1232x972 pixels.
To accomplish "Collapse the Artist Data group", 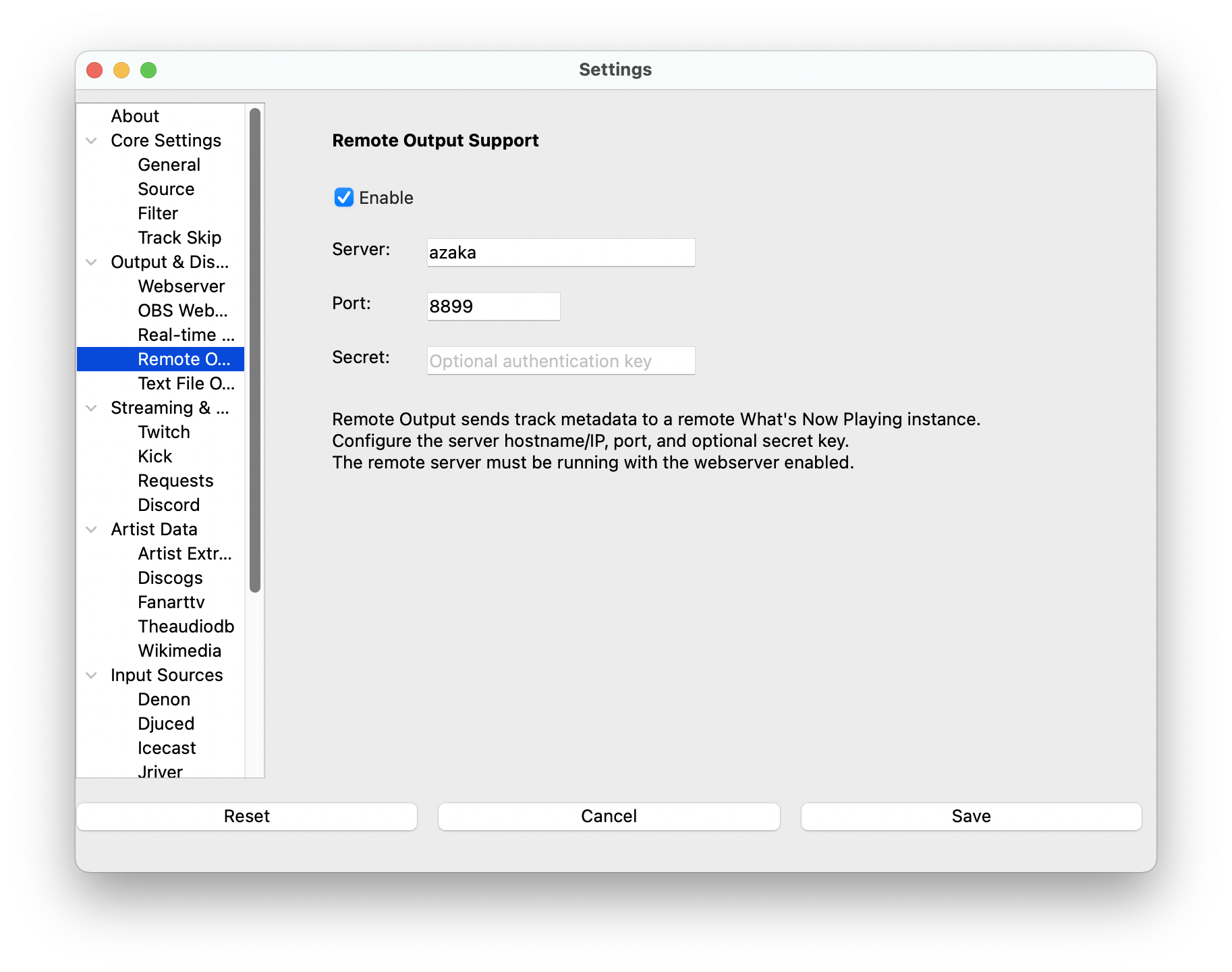I will [x=92, y=529].
